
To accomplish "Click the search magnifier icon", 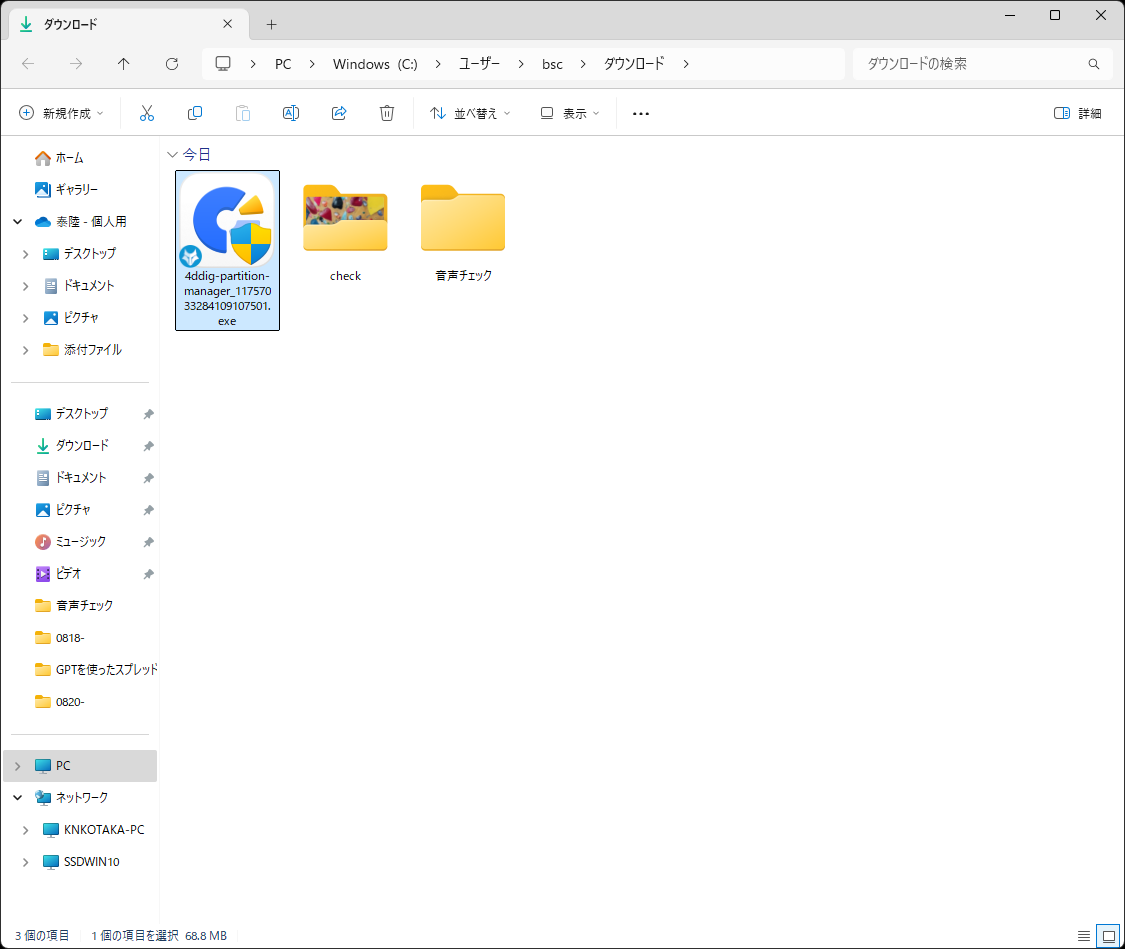I will tap(1093, 64).
